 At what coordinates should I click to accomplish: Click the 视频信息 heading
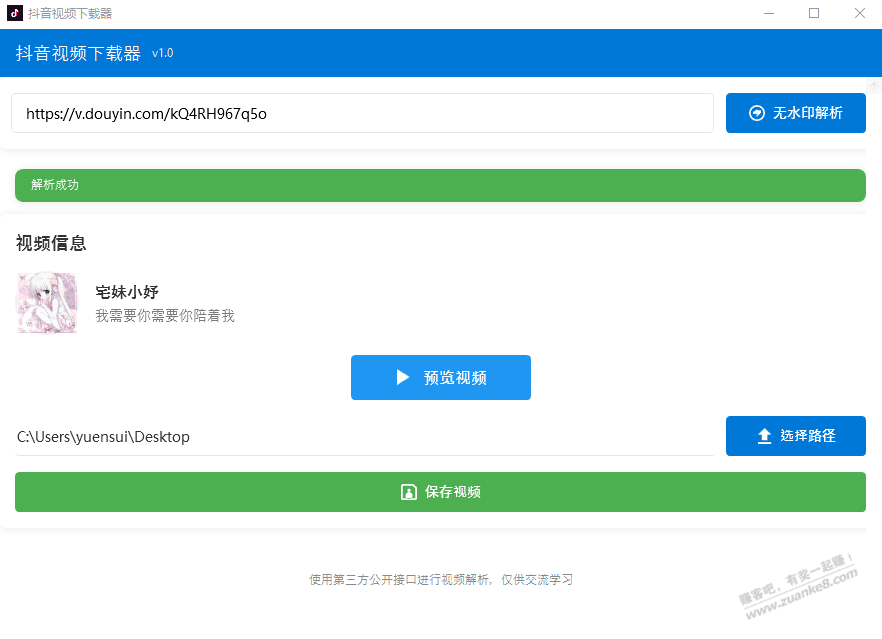[51, 243]
